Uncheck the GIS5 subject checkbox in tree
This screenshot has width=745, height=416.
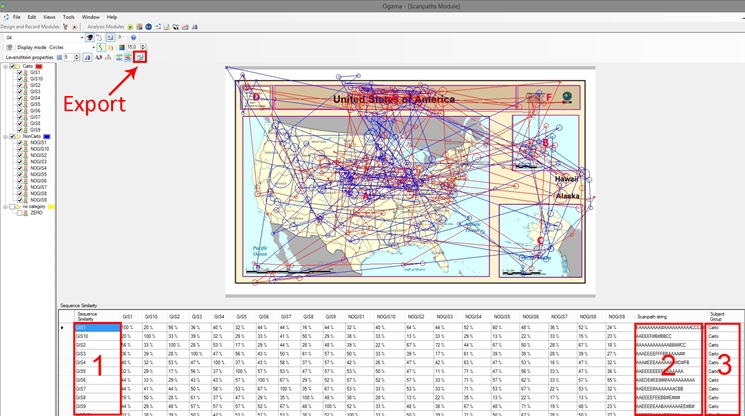click(x=19, y=104)
